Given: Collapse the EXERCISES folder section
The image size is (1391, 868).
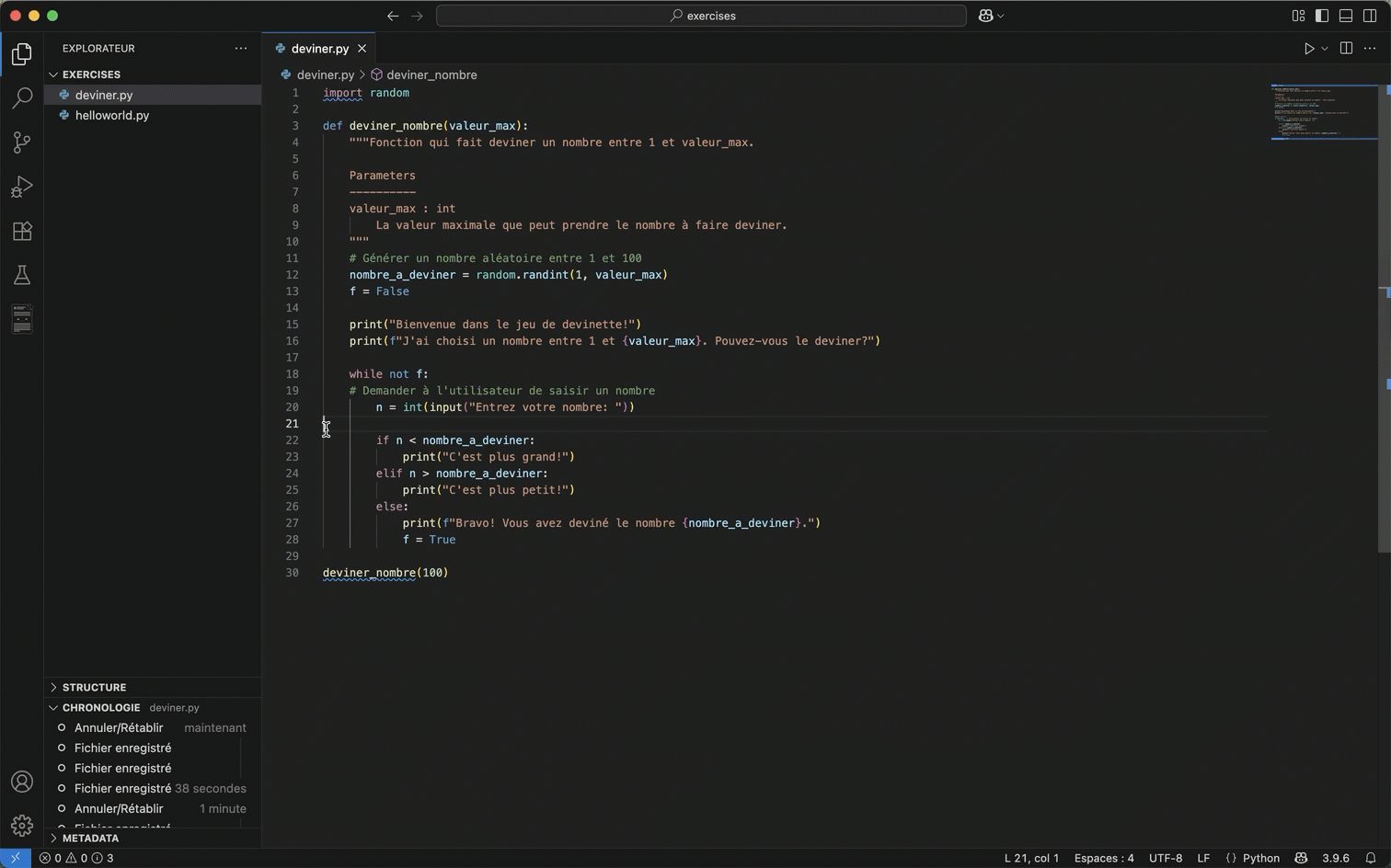Looking at the screenshot, I should 153,74.
